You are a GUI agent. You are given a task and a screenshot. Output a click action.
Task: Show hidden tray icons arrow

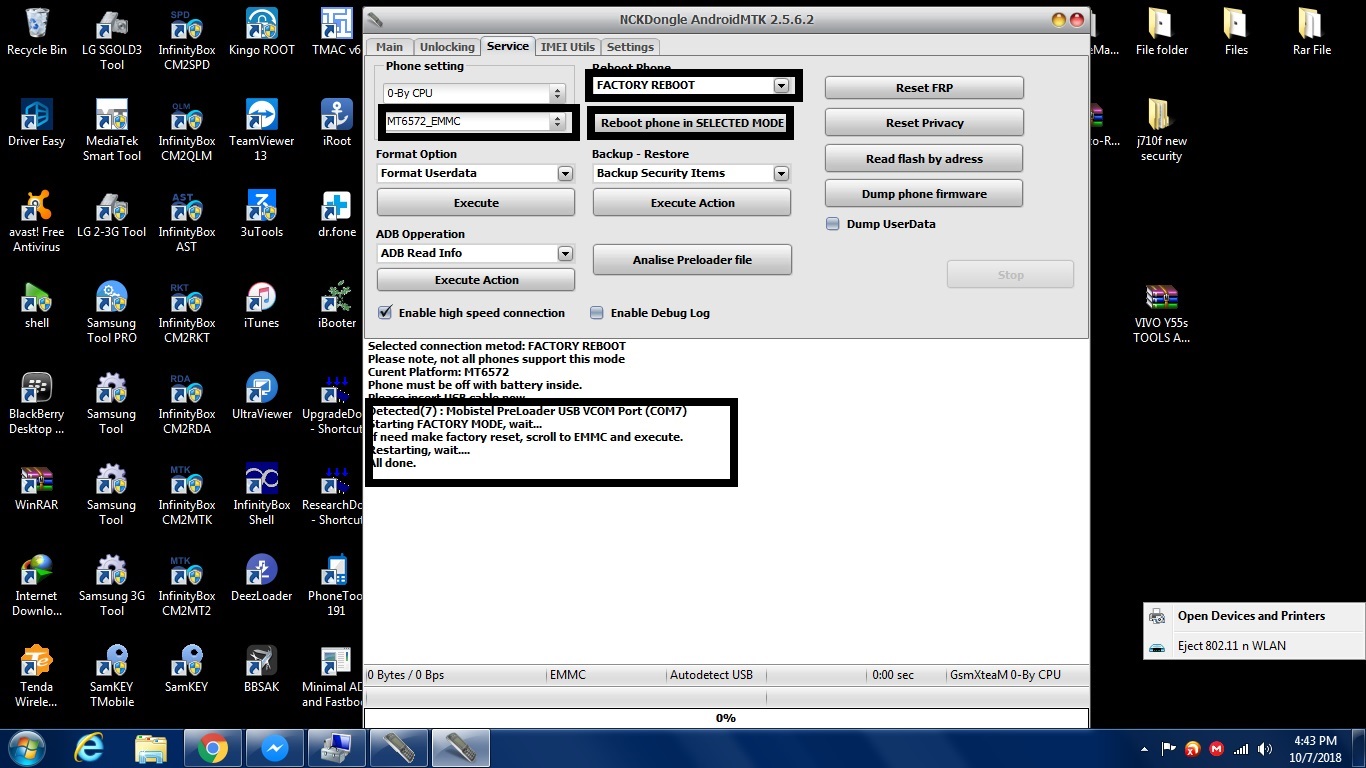(x=1144, y=748)
